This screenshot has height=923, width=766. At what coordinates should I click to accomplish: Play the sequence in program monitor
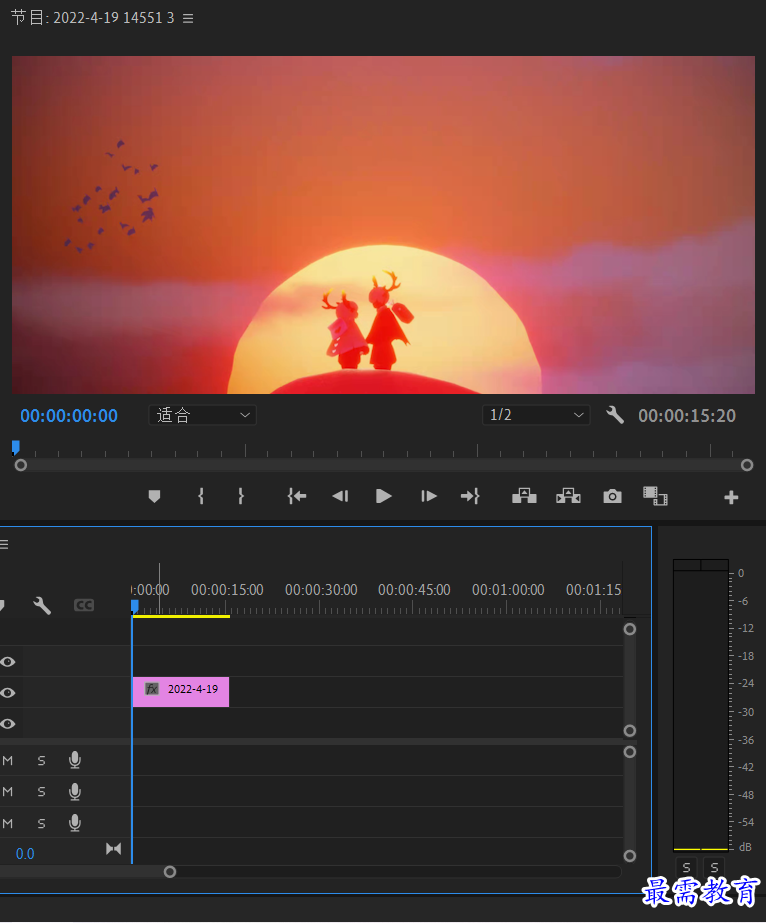(383, 496)
